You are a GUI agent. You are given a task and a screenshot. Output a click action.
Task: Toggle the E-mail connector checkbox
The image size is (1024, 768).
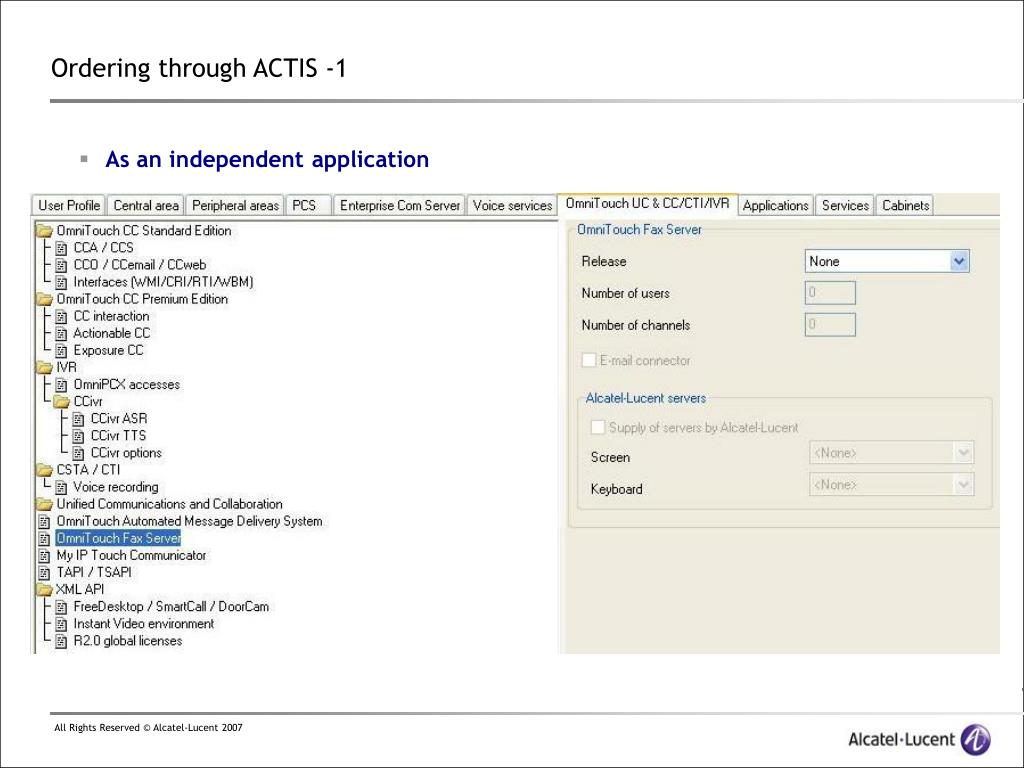tap(588, 360)
